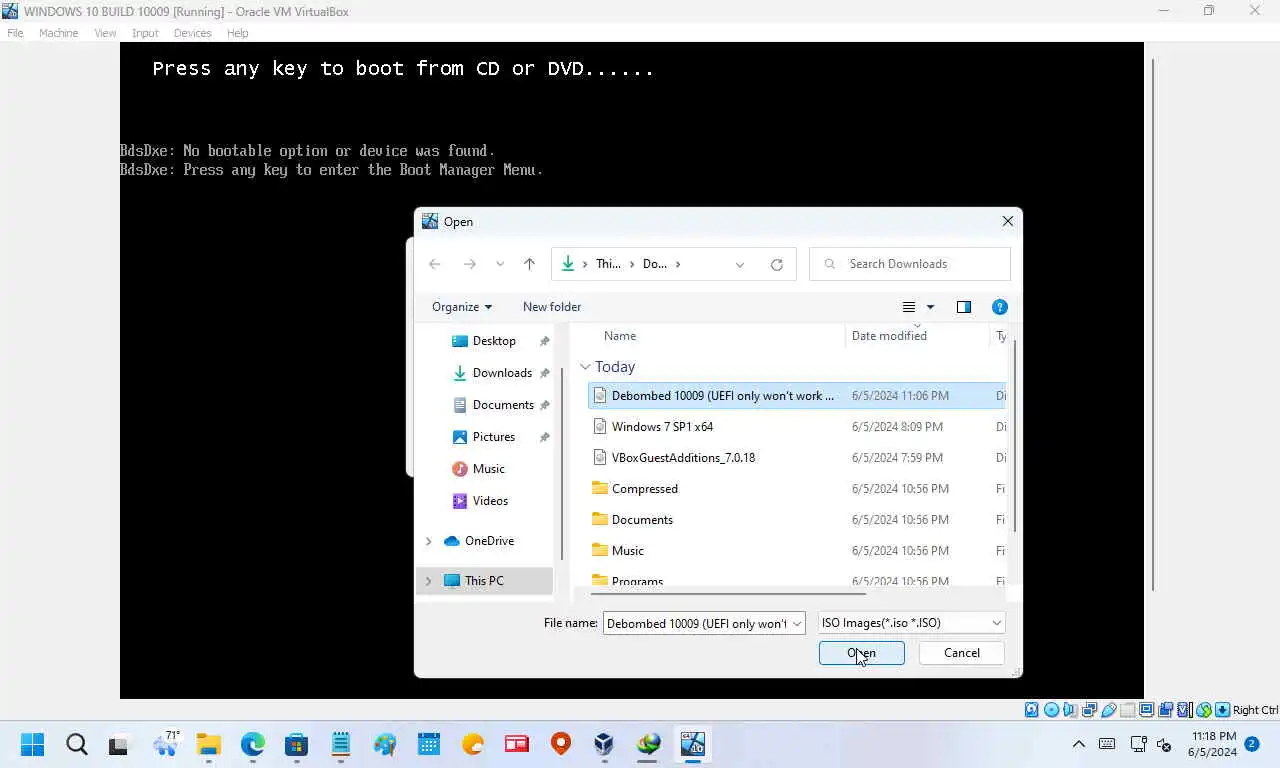Open the ISO Images file type dropdown
Image resolution: width=1280 pixels, height=768 pixels.
pos(911,623)
